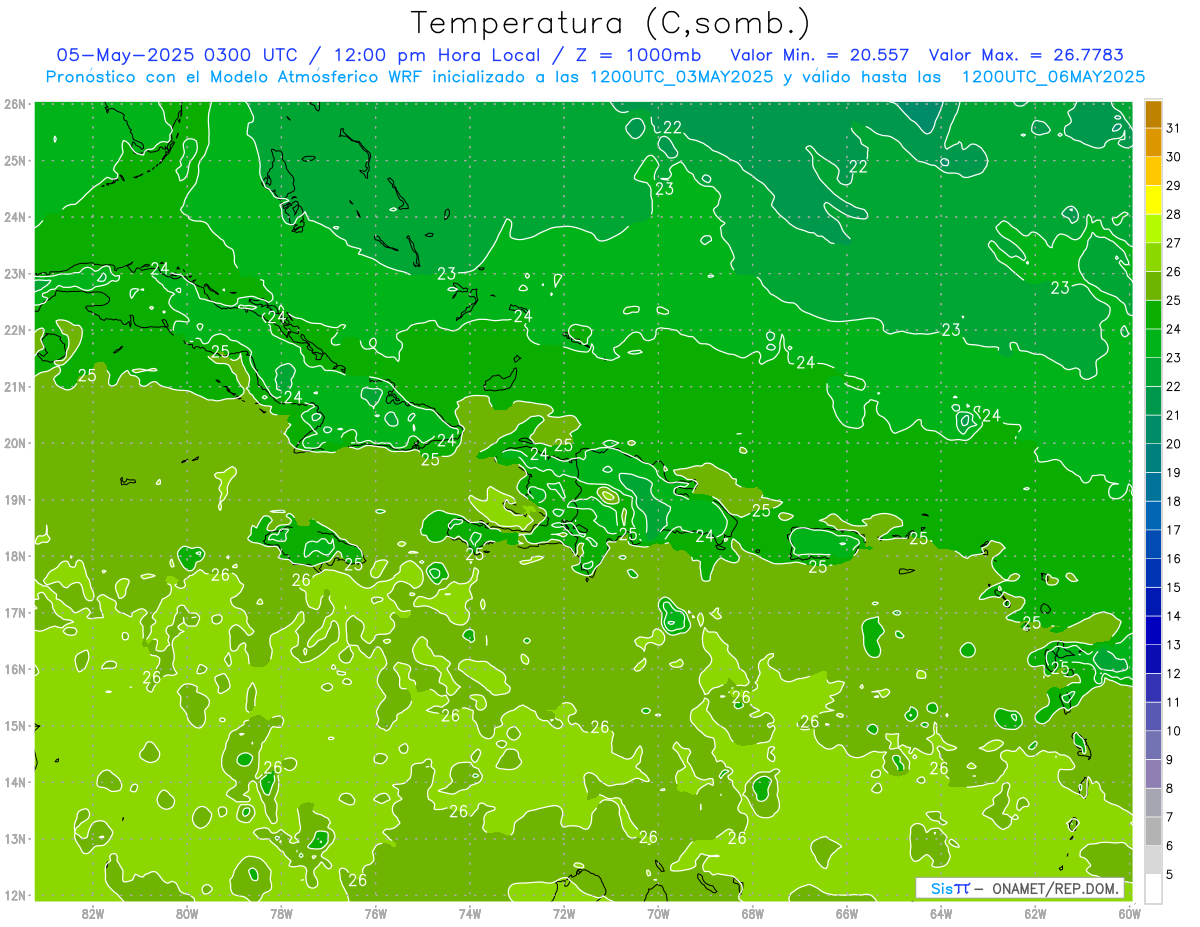
Task: Click latitude label "18N"
Action: click(15, 555)
